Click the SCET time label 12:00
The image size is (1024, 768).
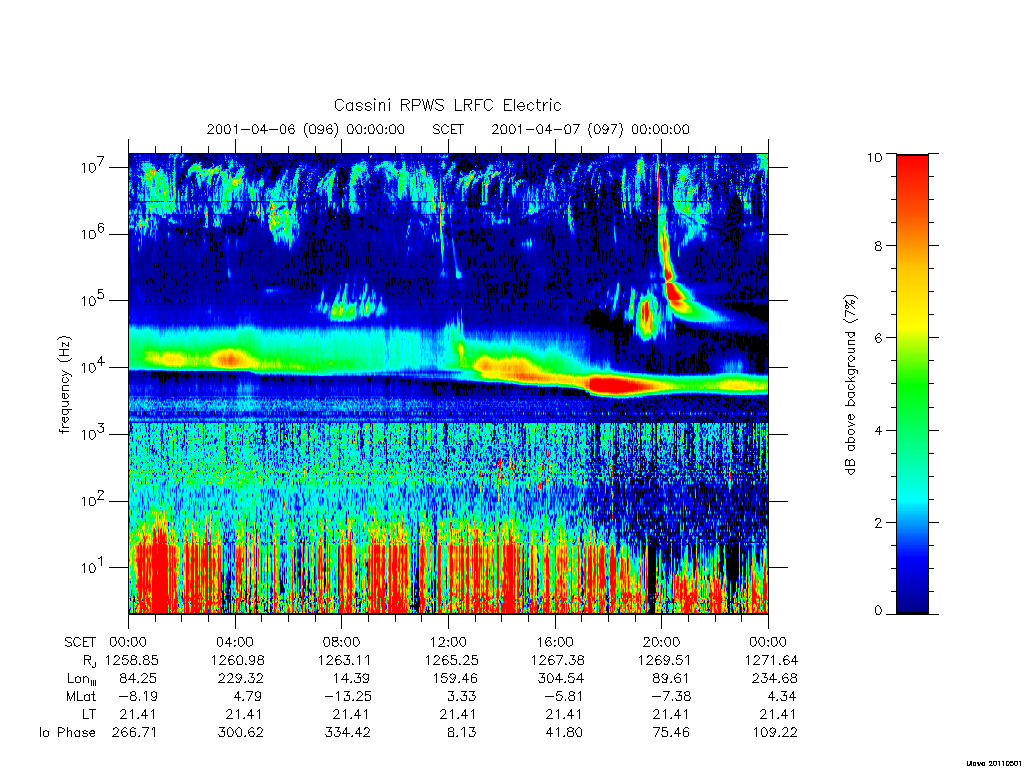click(448, 642)
